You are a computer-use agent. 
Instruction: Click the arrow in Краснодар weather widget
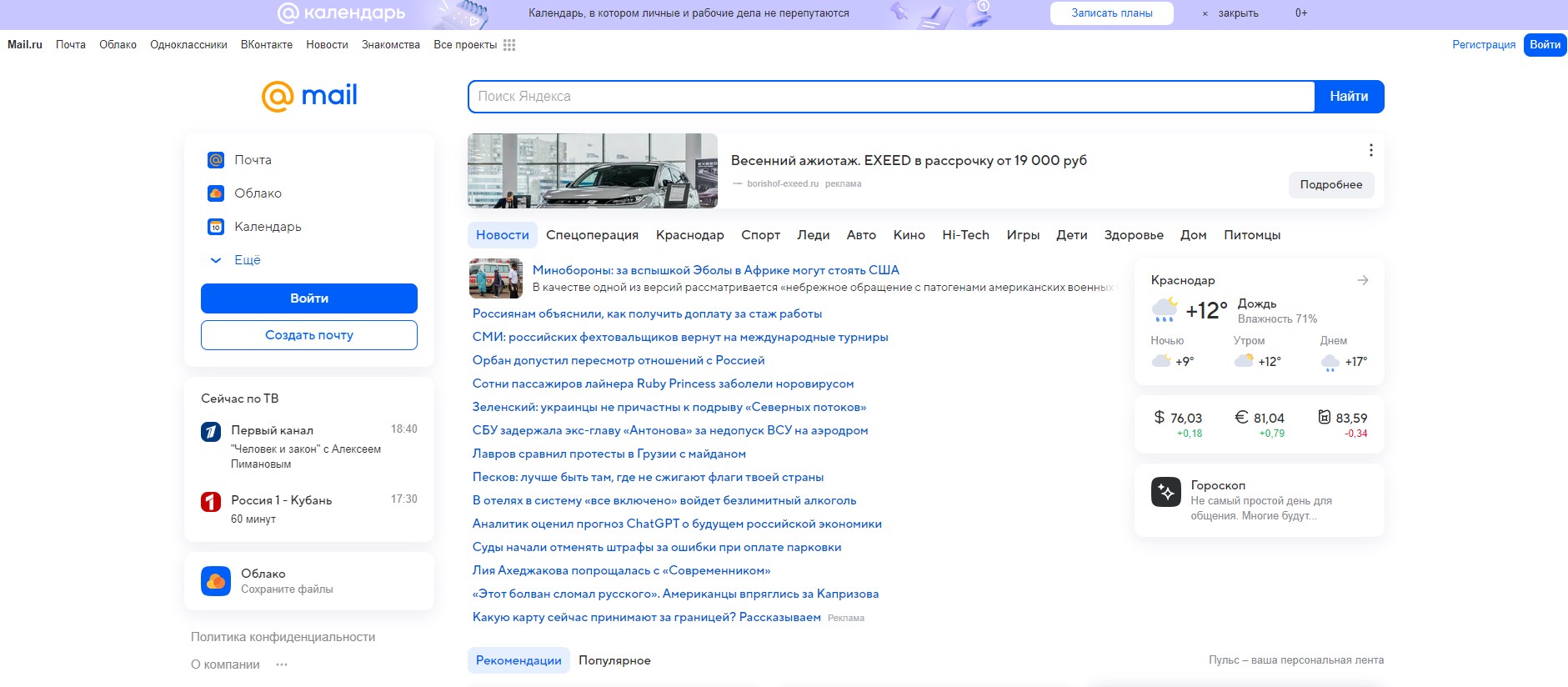pos(1363,280)
